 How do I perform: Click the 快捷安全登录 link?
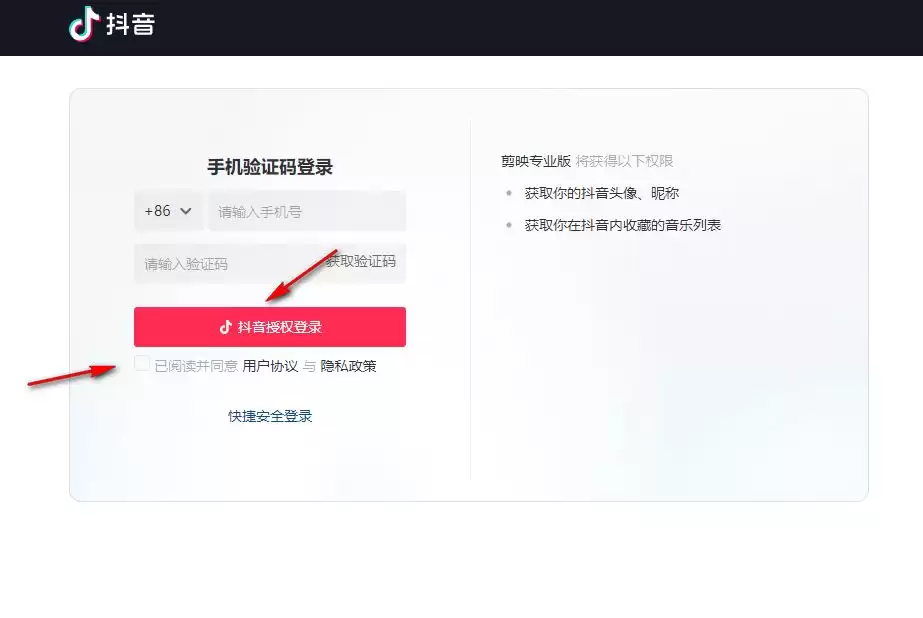[x=270, y=416]
